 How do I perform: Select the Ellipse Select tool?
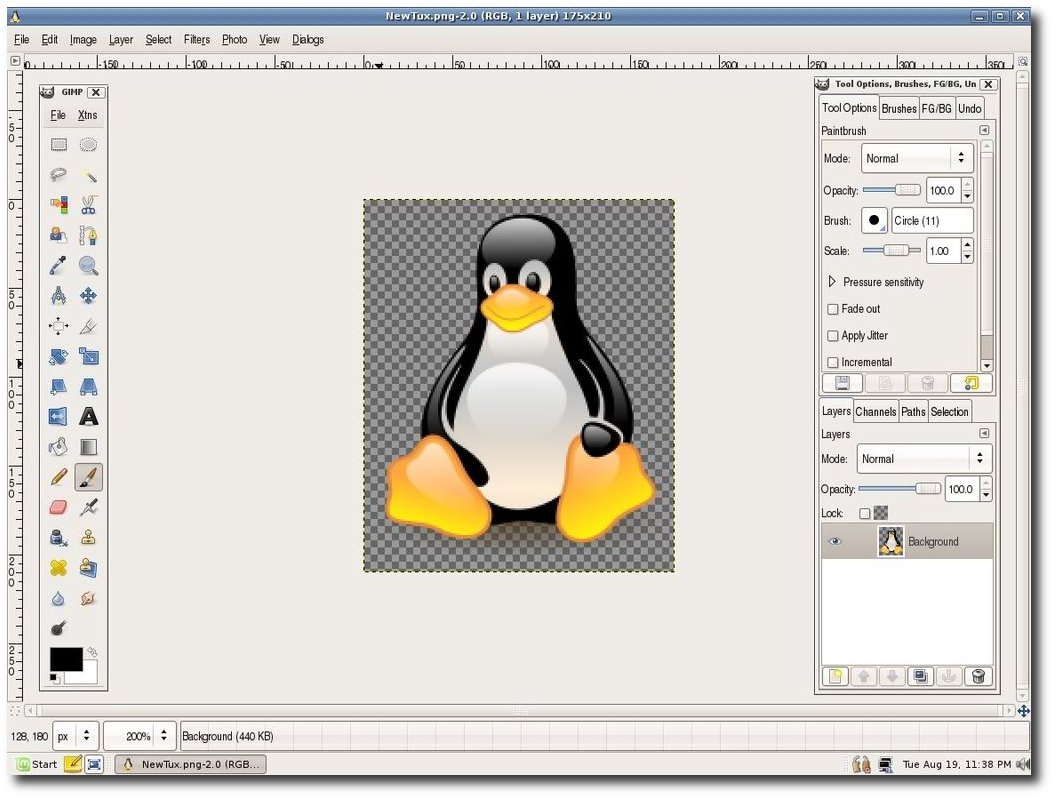point(88,145)
